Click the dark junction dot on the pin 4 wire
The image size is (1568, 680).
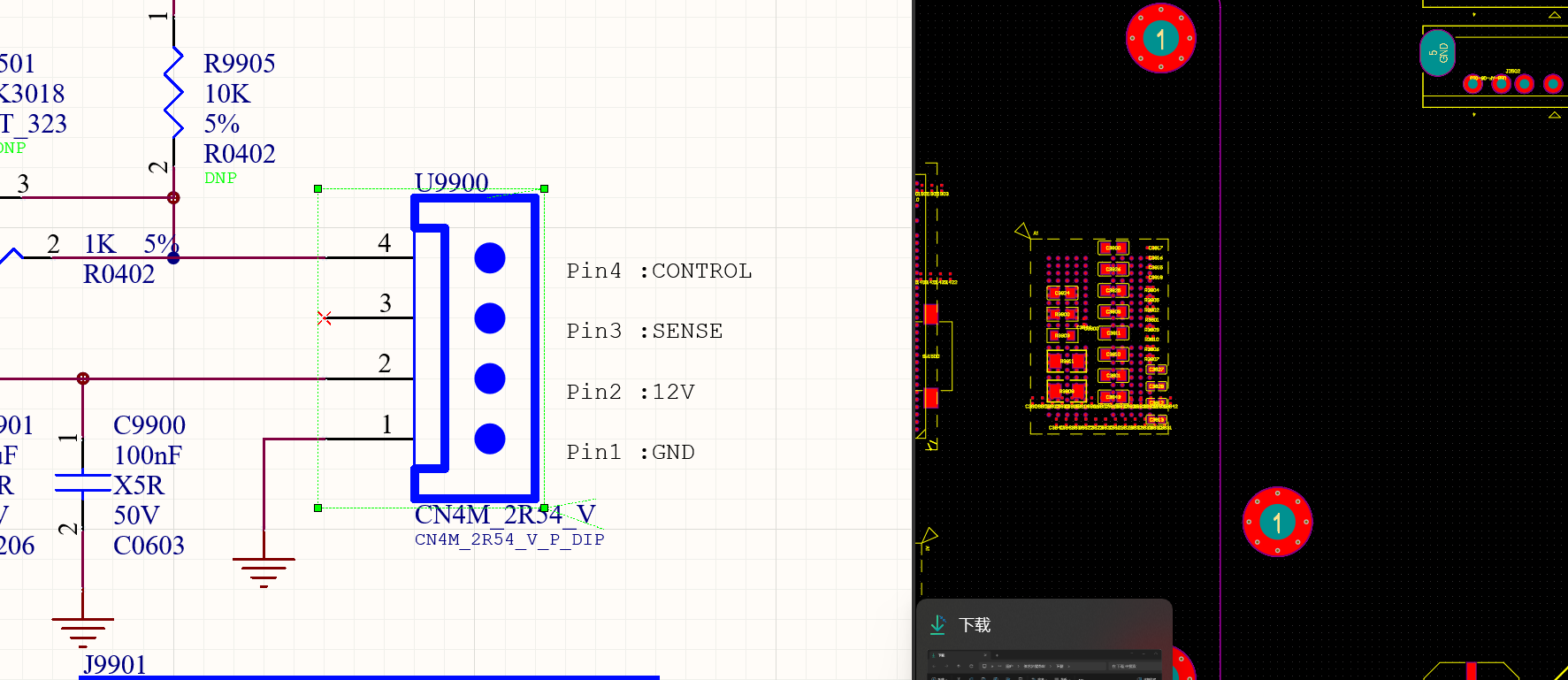coord(173,257)
